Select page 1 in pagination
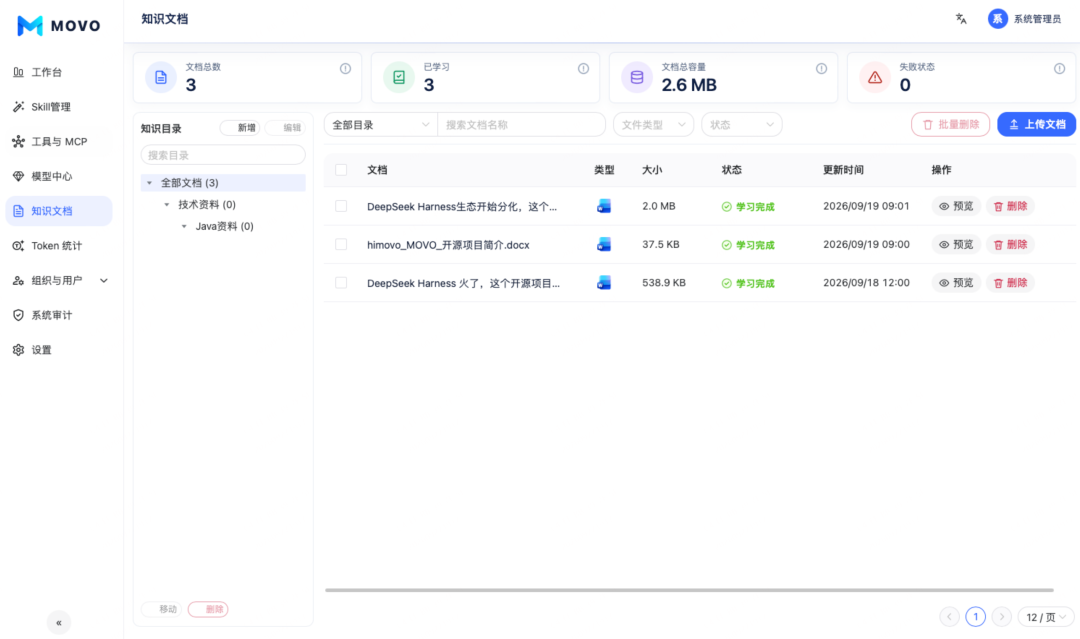 click(975, 617)
